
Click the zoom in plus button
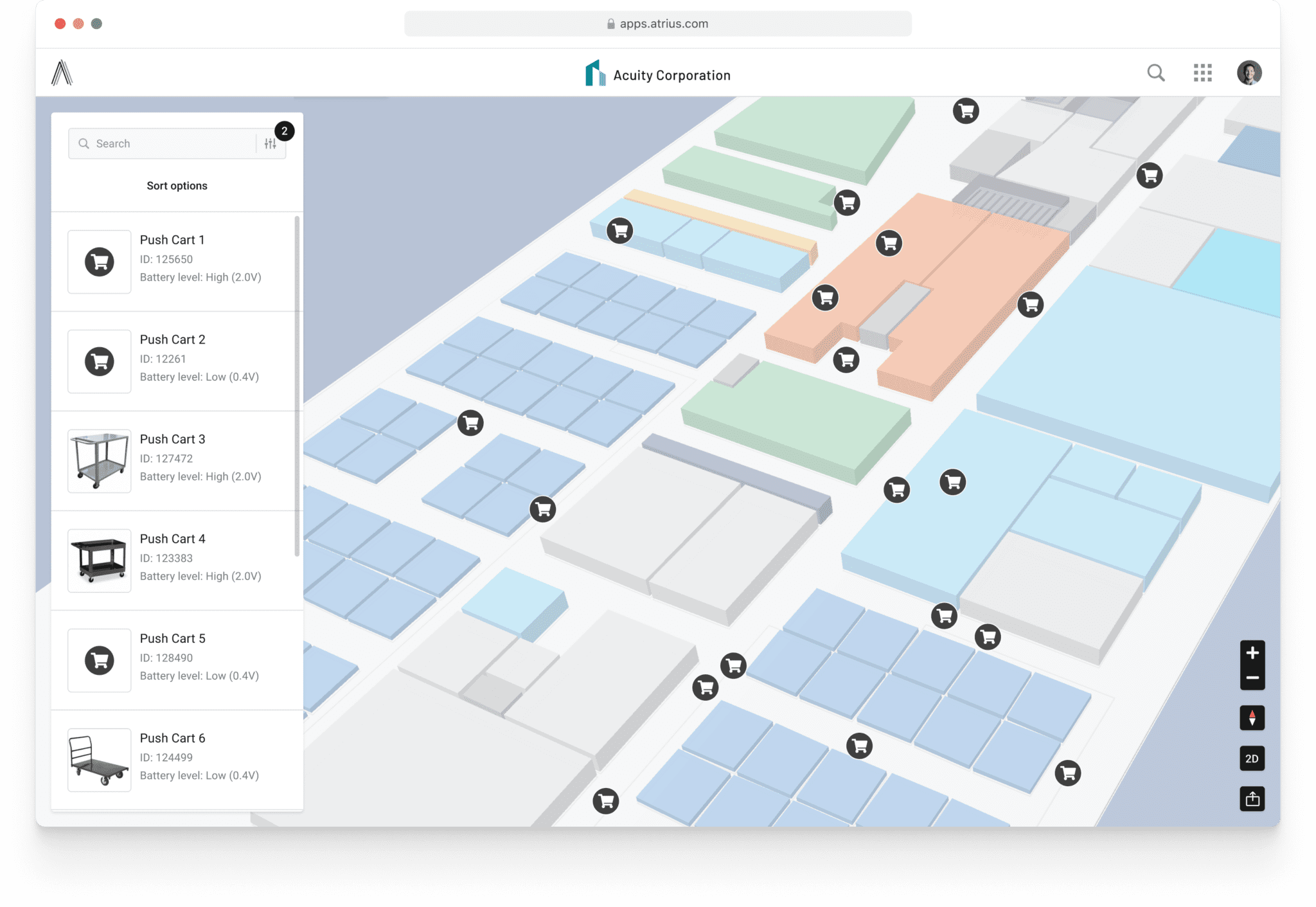pos(1252,652)
